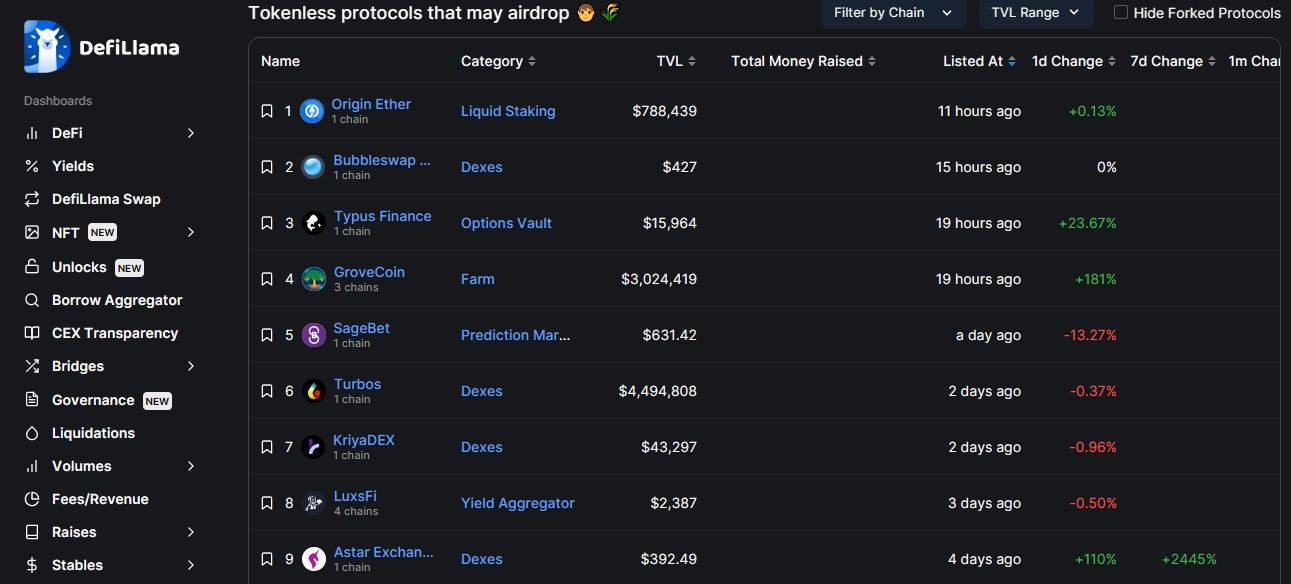Click the Liquidations droplet sidebar icon
Screen dimensions: 1291x584
32,433
